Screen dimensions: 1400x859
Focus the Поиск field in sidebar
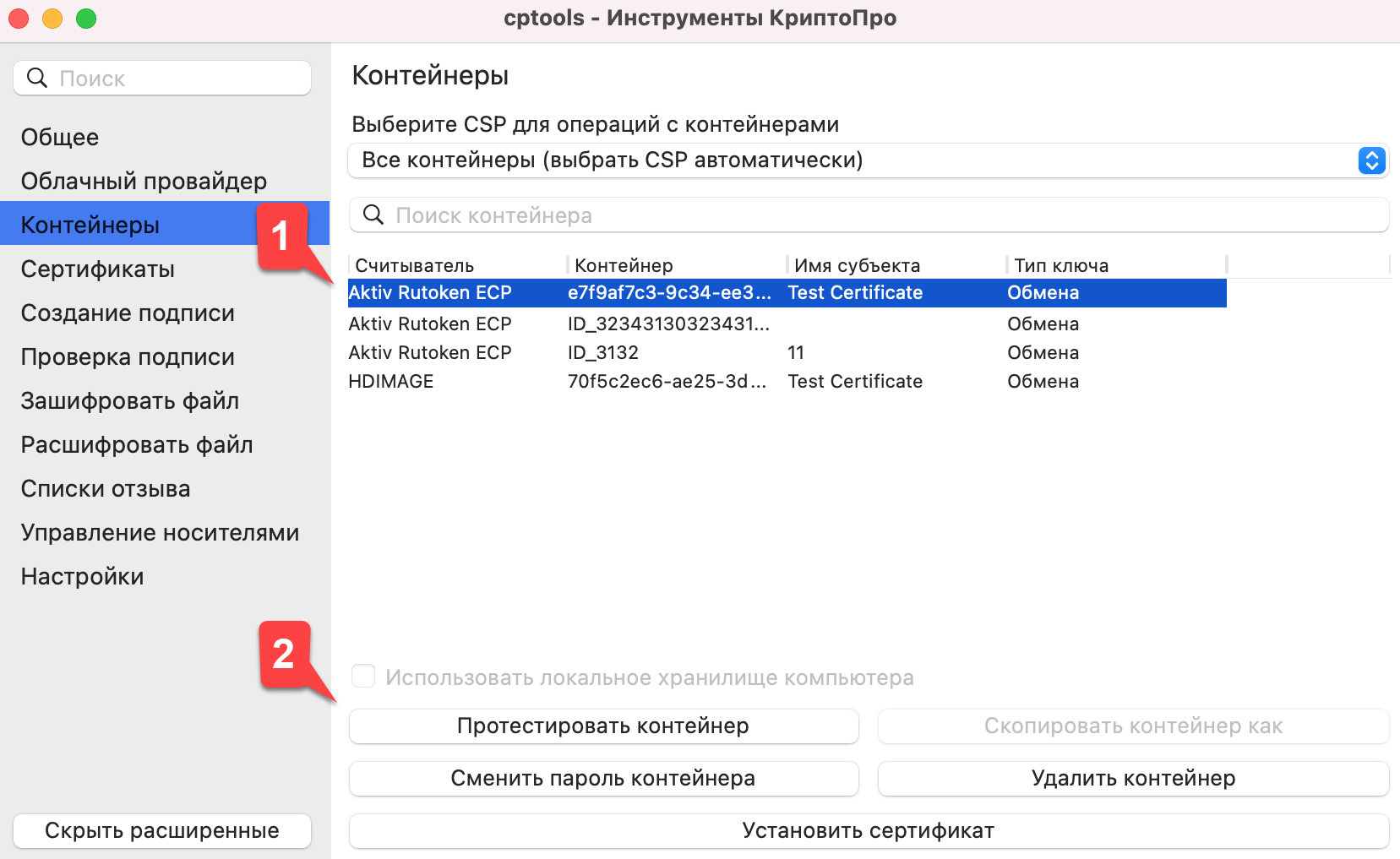tap(162, 78)
